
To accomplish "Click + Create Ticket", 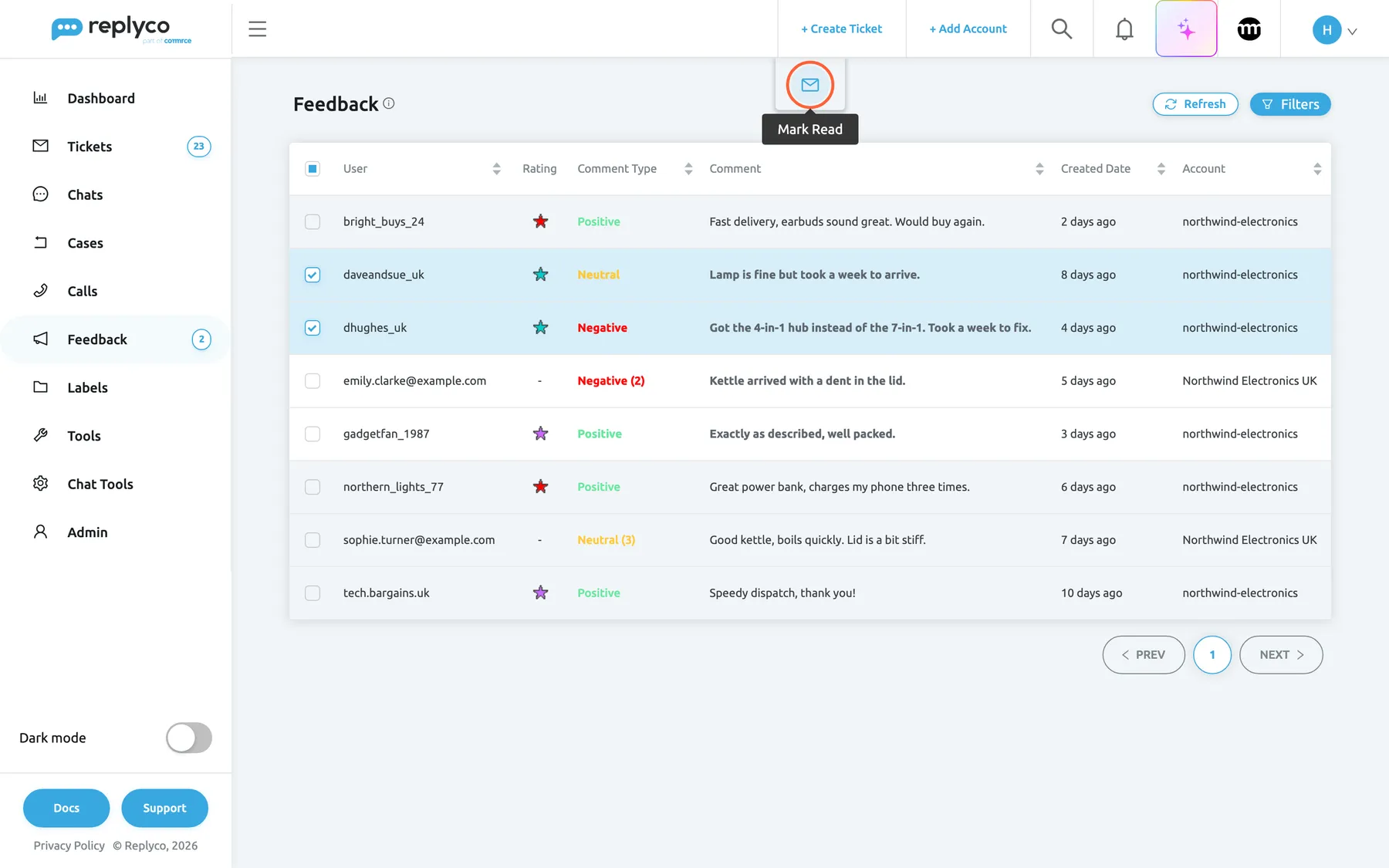I will tap(841, 29).
